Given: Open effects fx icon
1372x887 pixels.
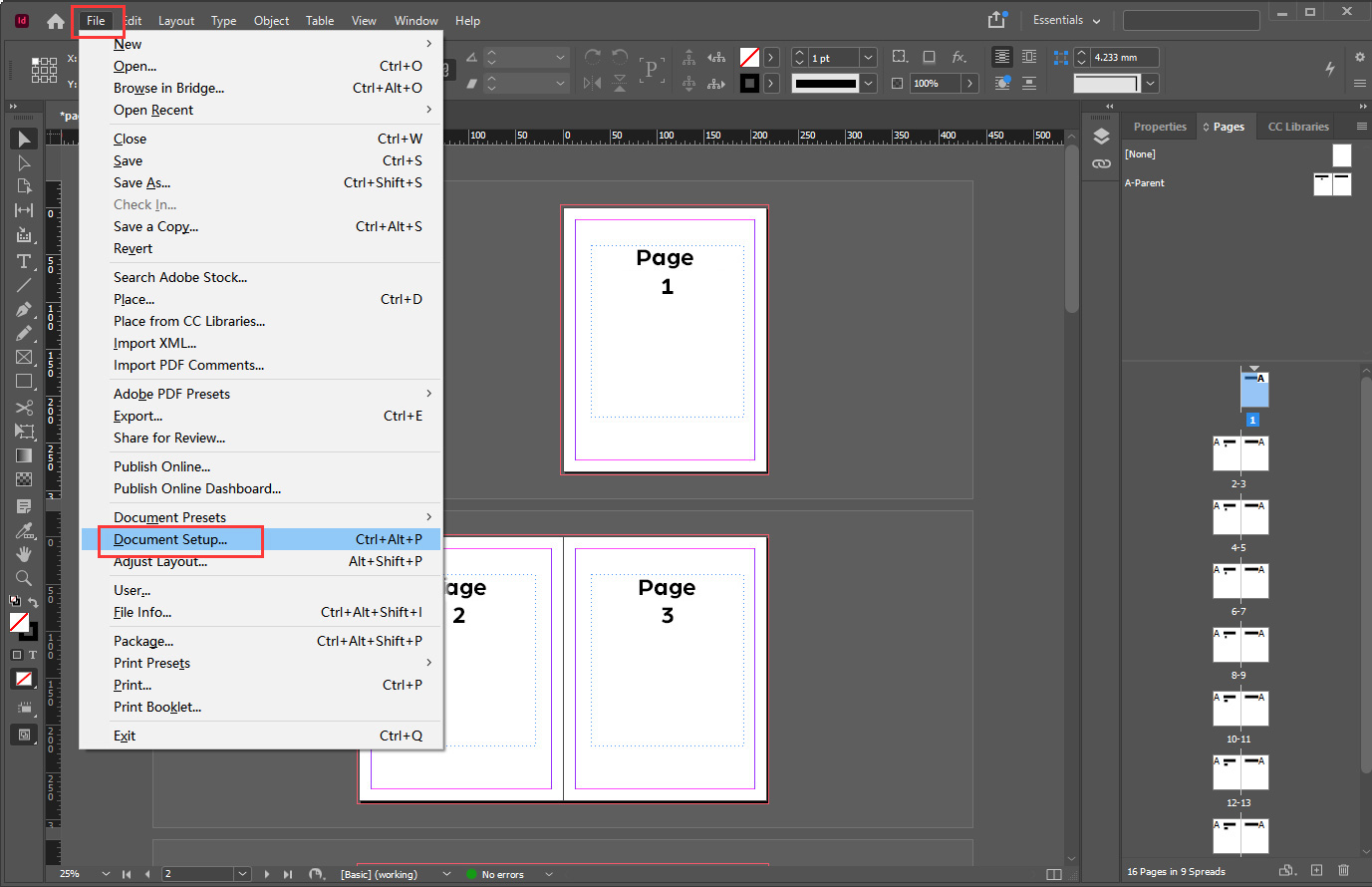Looking at the screenshot, I should pyautogui.click(x=959, y=57).
